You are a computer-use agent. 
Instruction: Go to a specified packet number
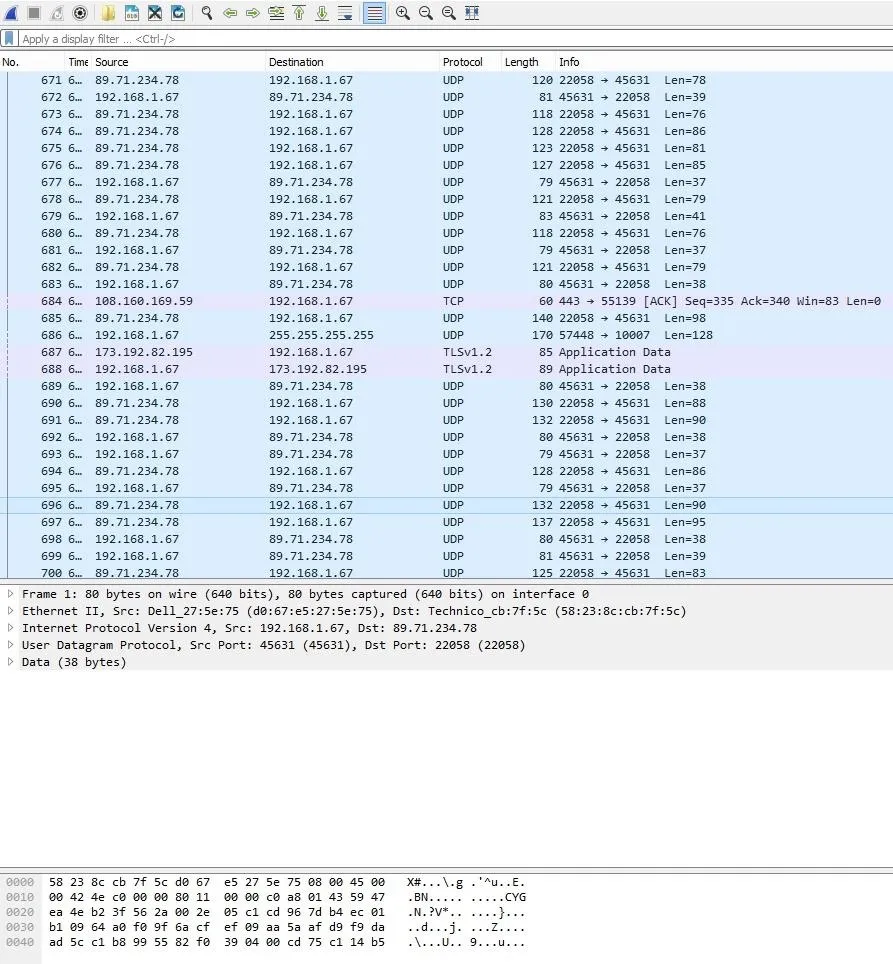[276, 13]
